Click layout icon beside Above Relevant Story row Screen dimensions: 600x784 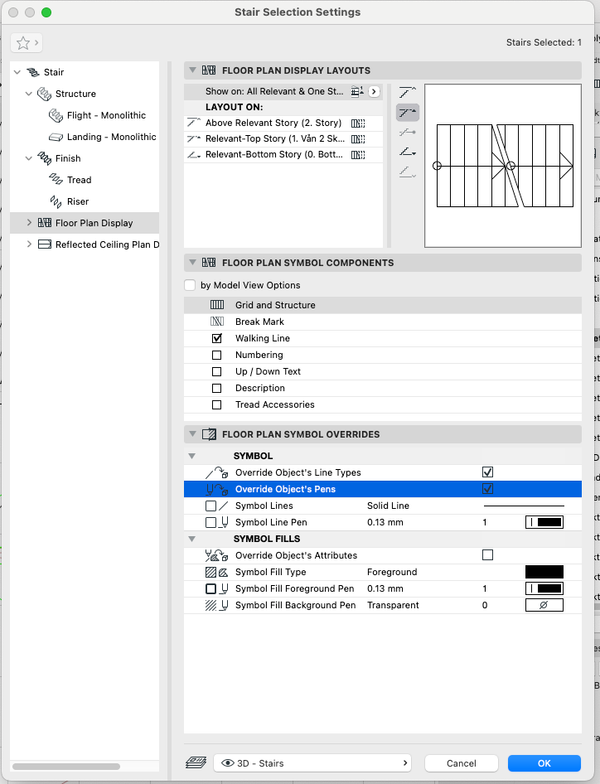358,123
